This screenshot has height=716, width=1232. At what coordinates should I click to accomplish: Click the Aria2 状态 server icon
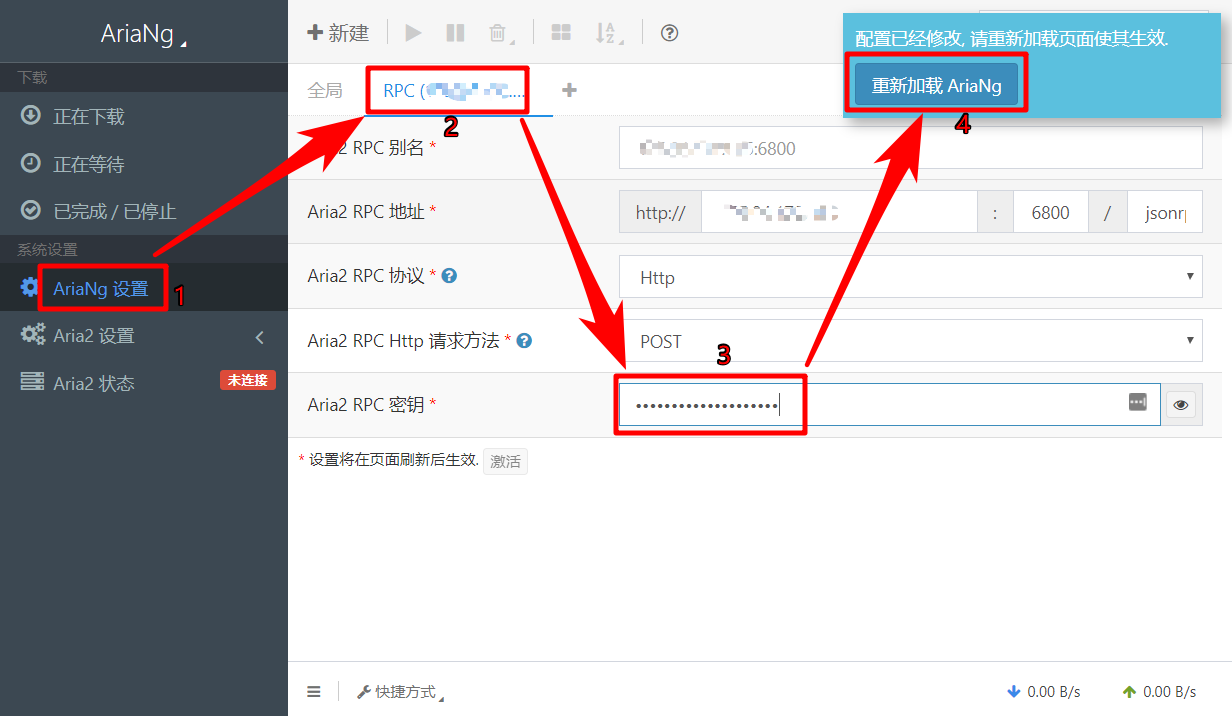coord(33,382)
